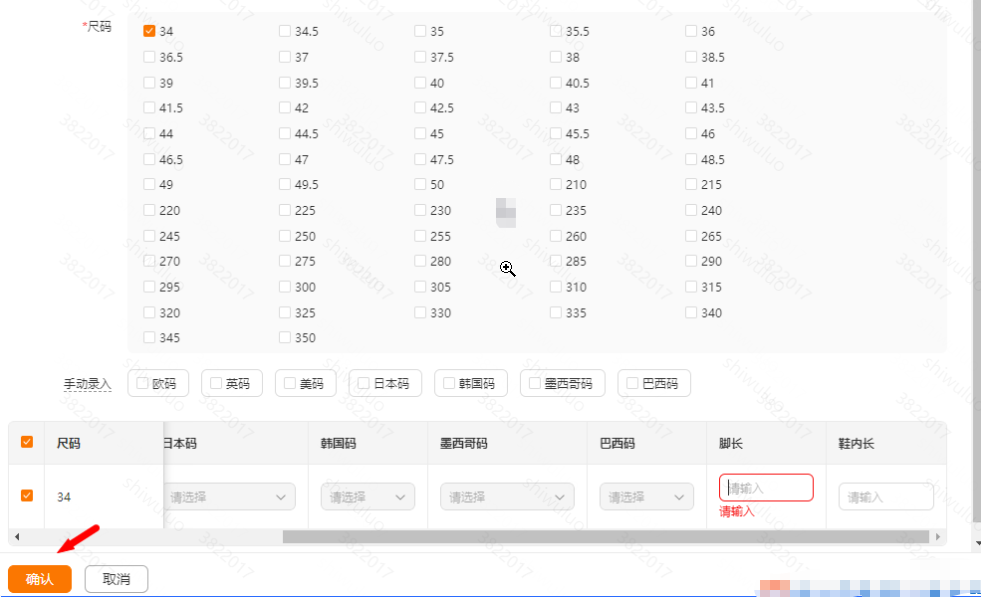
Task: Click the 确认 confirm button
Action: pos(39,578)
